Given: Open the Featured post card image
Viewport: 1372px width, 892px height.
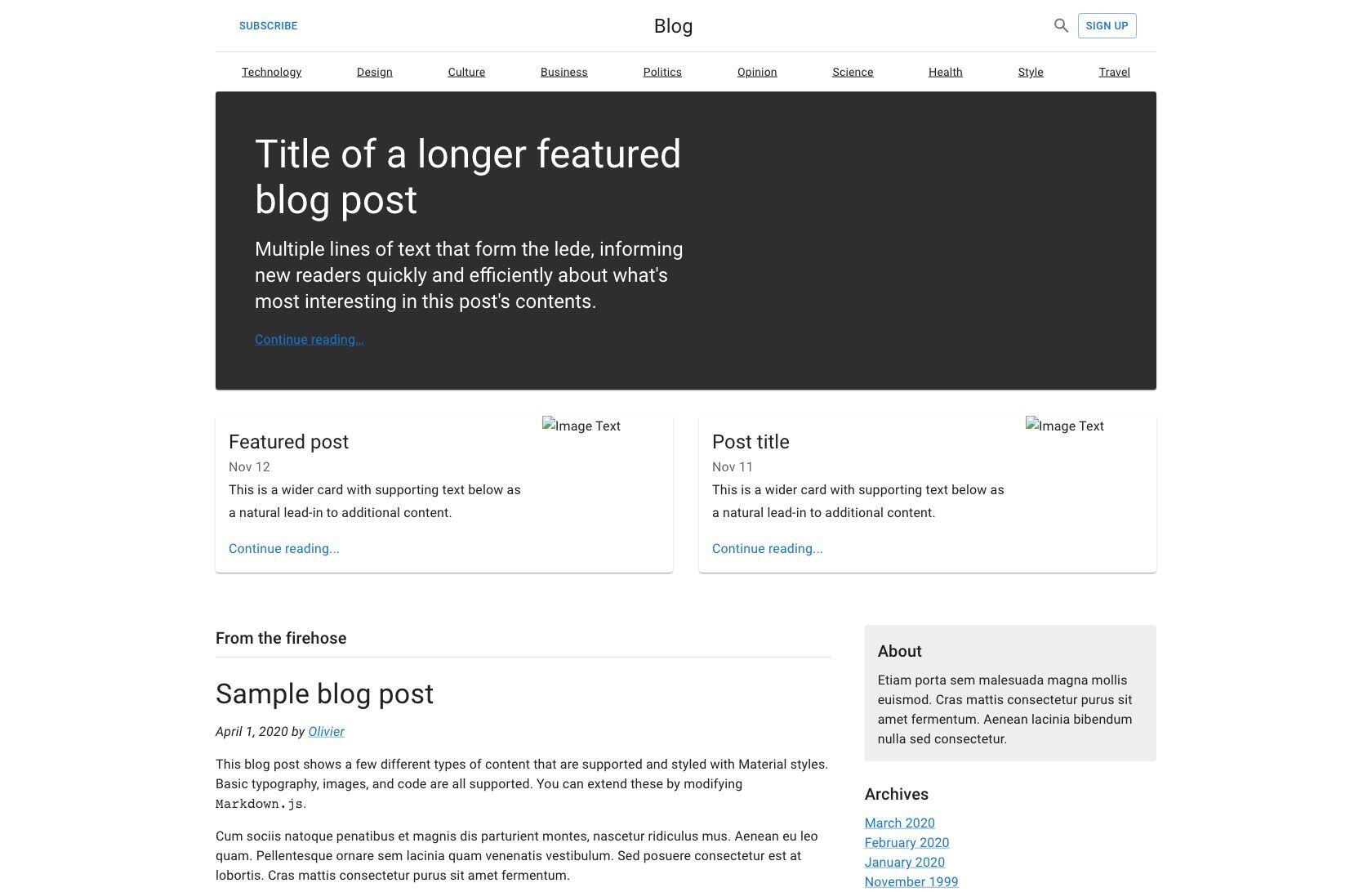Looking at the screenshot, I should coord(581,426).
